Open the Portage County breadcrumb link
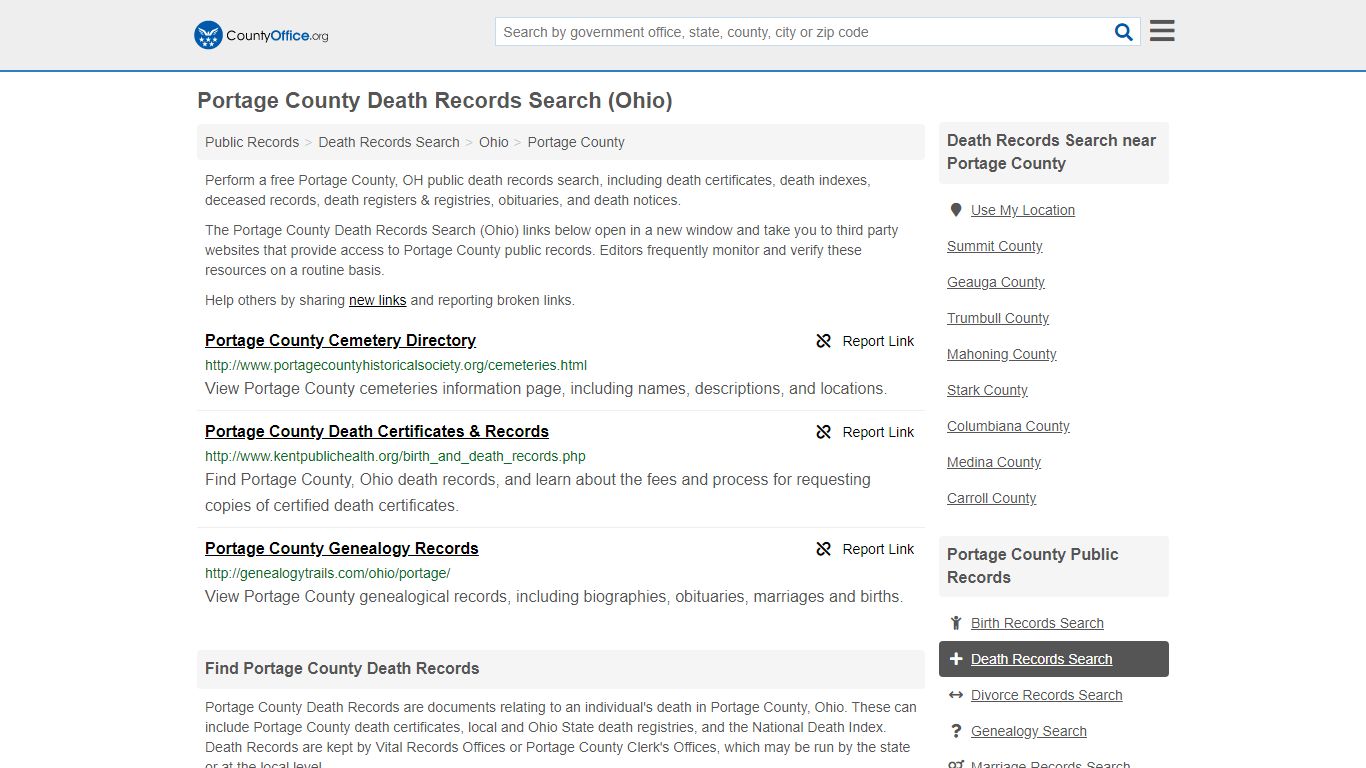Viewport: 1366px width, 768px height. pyautogui.click(x=576, y=142)
